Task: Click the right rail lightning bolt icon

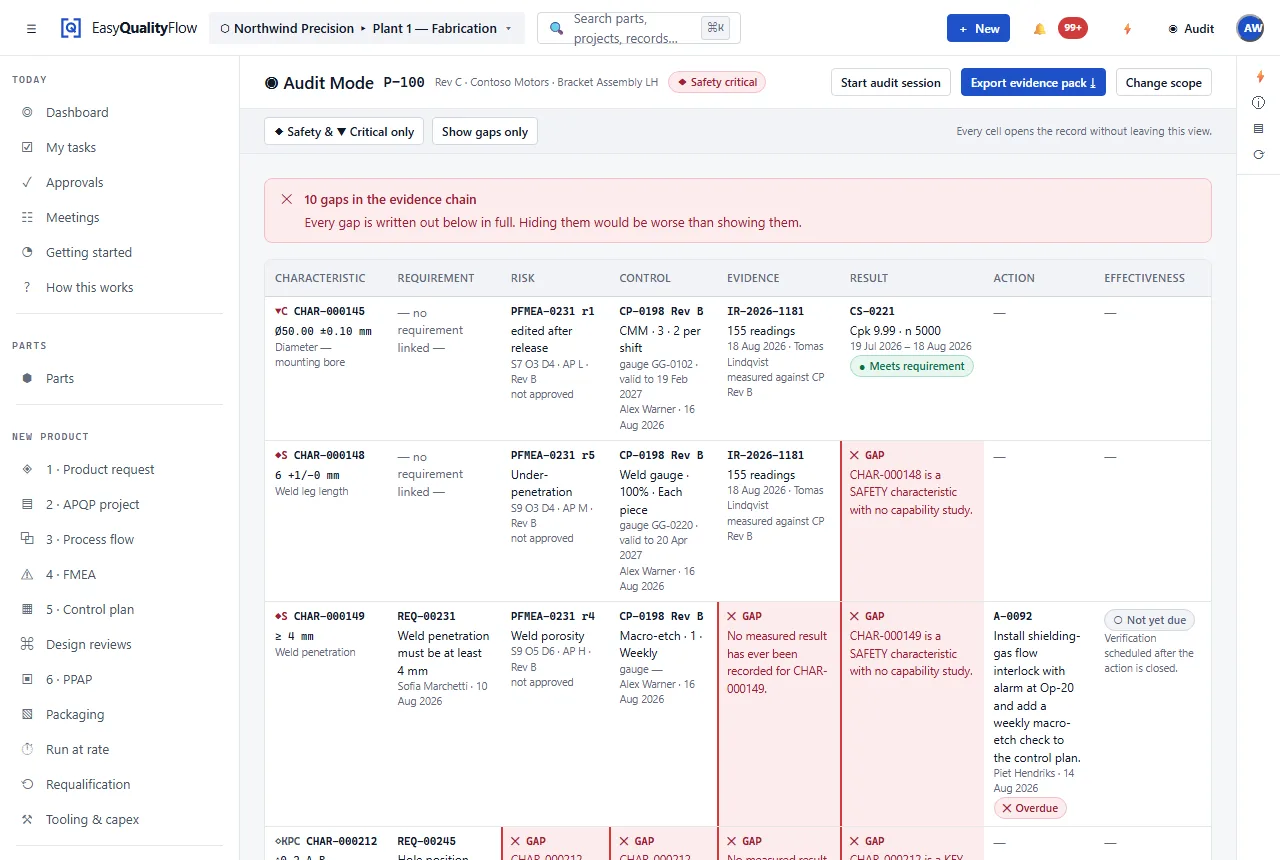Action: click(1259, 77)
